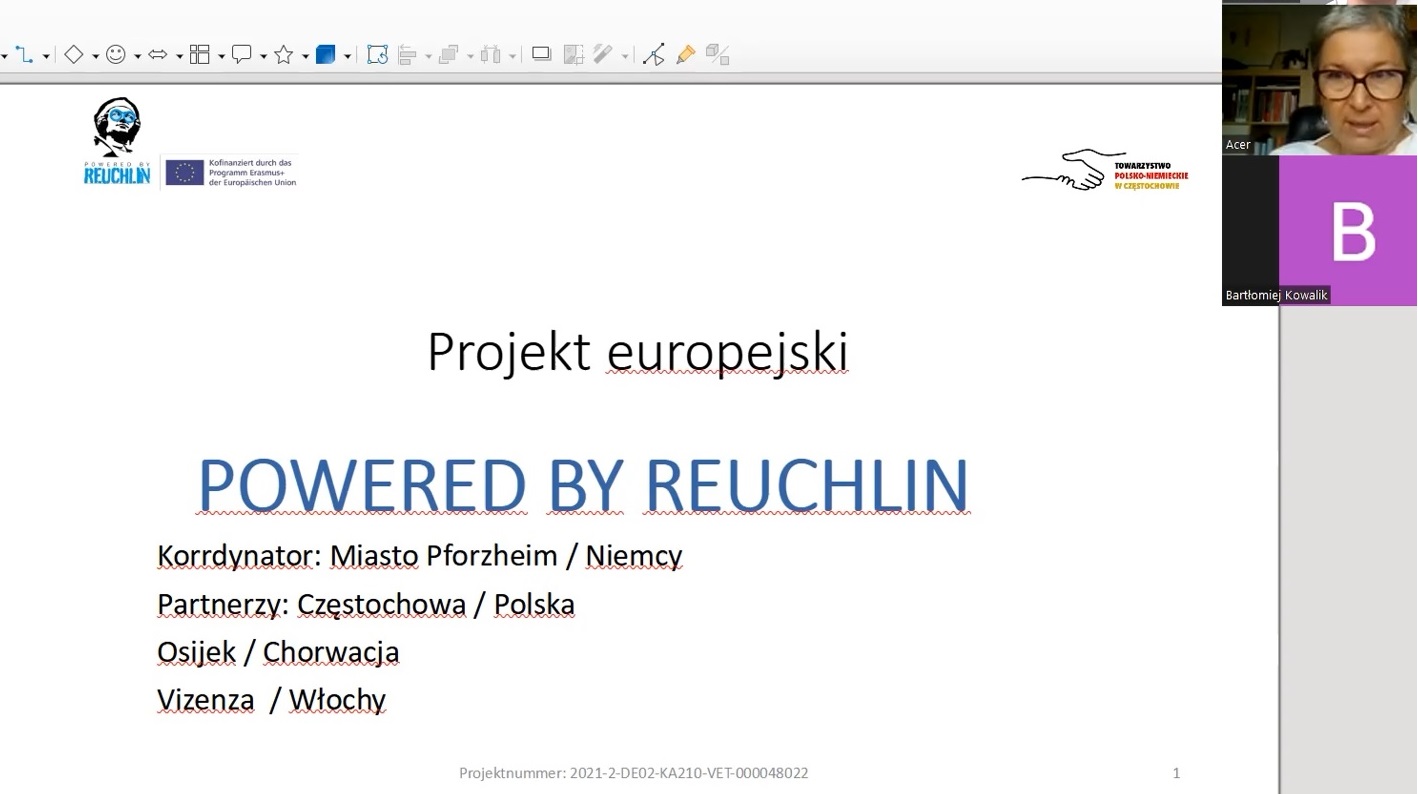The height and width of the screenshot is (794, 1418).
Task: Click the 'Osijek / Chorwacja' line
Action: click(278, 652)
